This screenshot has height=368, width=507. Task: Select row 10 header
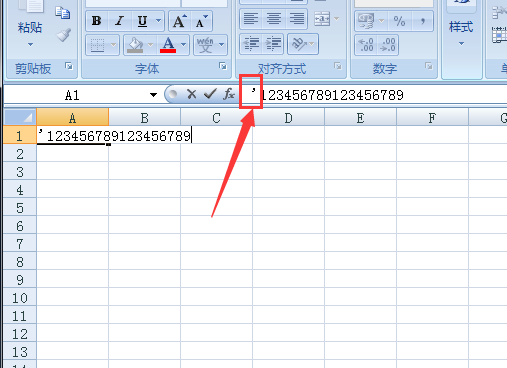click(x=20, y=298)
